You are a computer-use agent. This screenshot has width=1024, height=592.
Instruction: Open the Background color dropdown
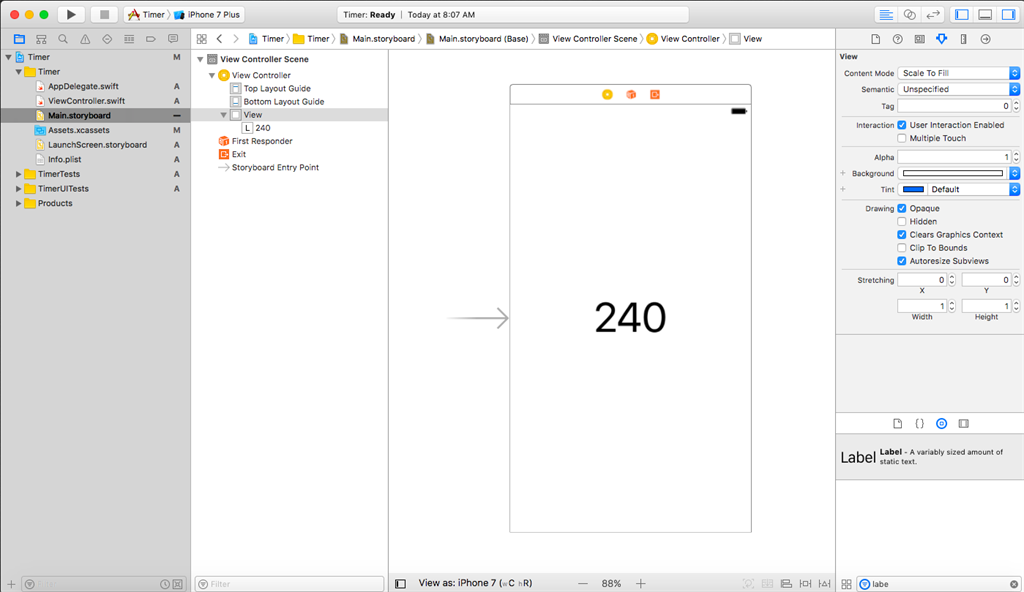pos(1014,173)
